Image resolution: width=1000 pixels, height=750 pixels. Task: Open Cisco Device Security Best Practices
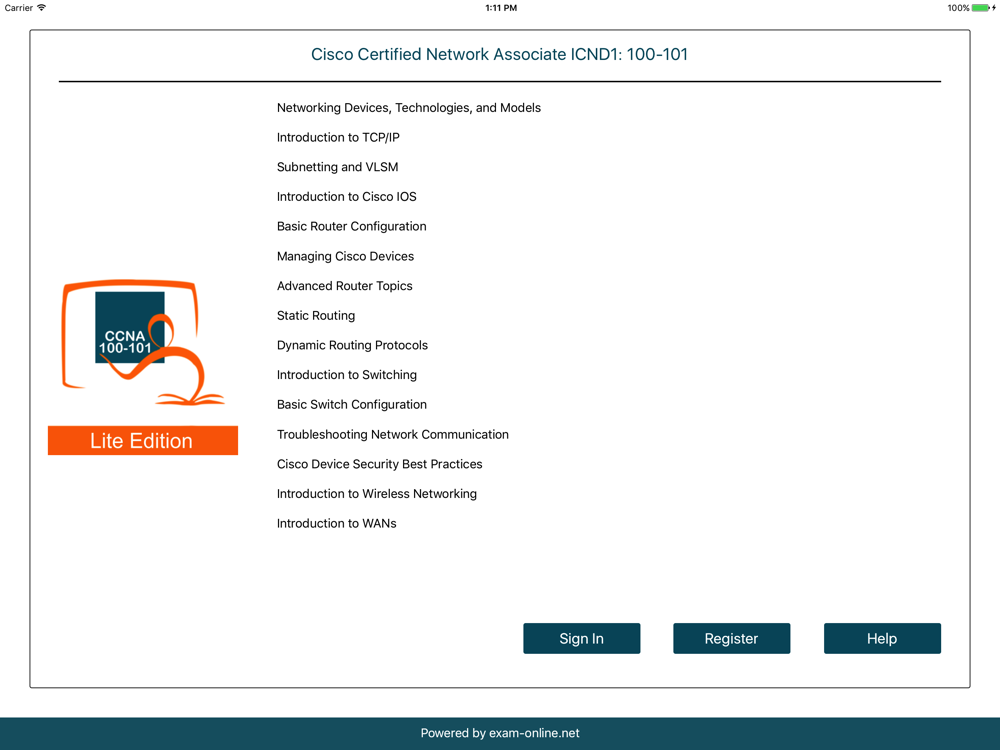(379, 464)
